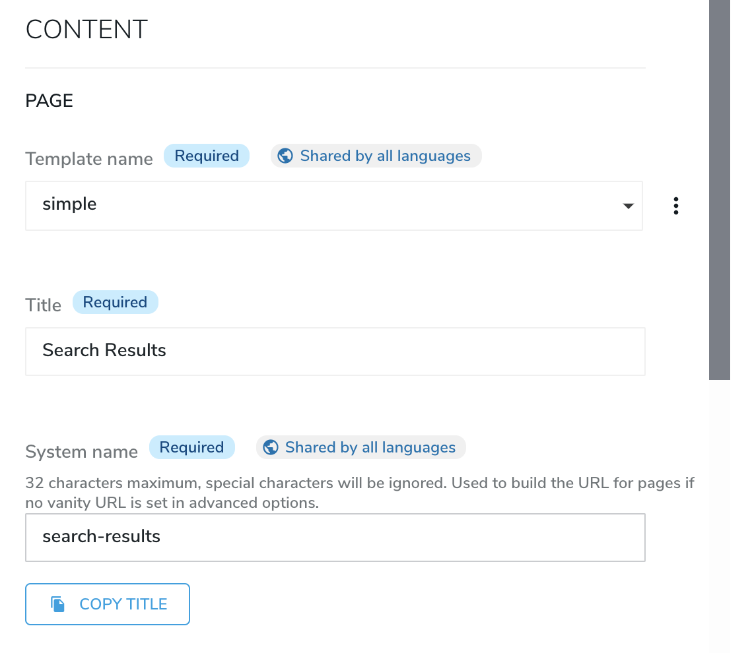Viewport: 750px width, 653px height.
Task: Click the System name field label
Action: [81, 452]
